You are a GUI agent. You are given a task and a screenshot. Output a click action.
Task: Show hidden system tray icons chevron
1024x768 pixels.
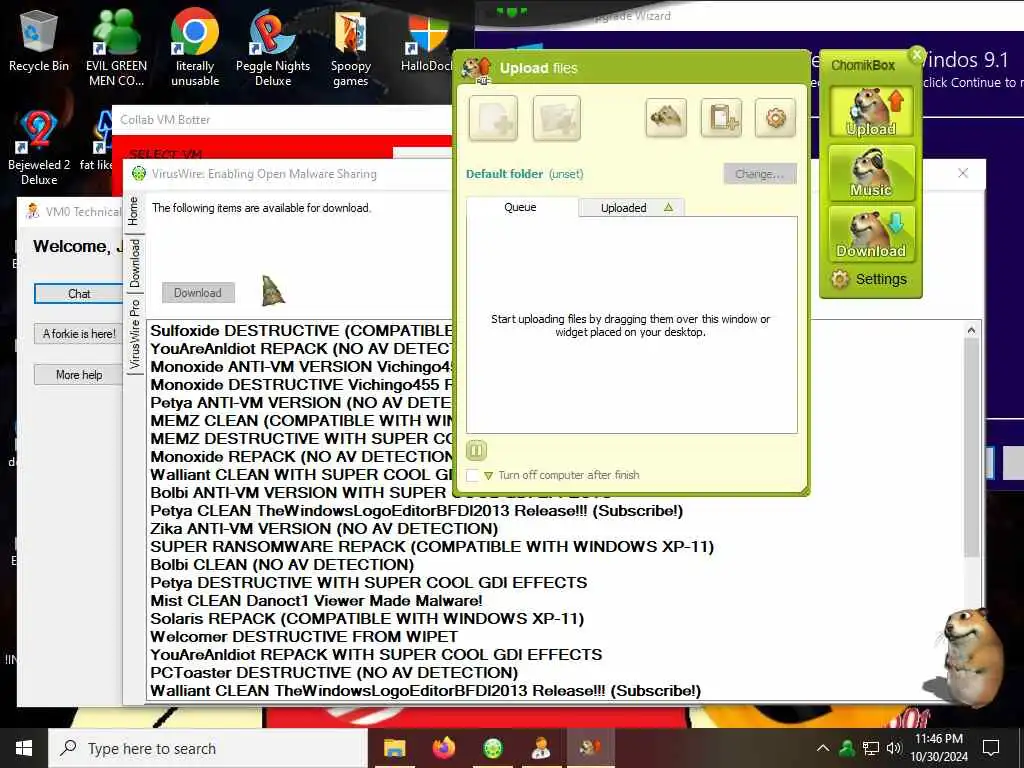823,748
